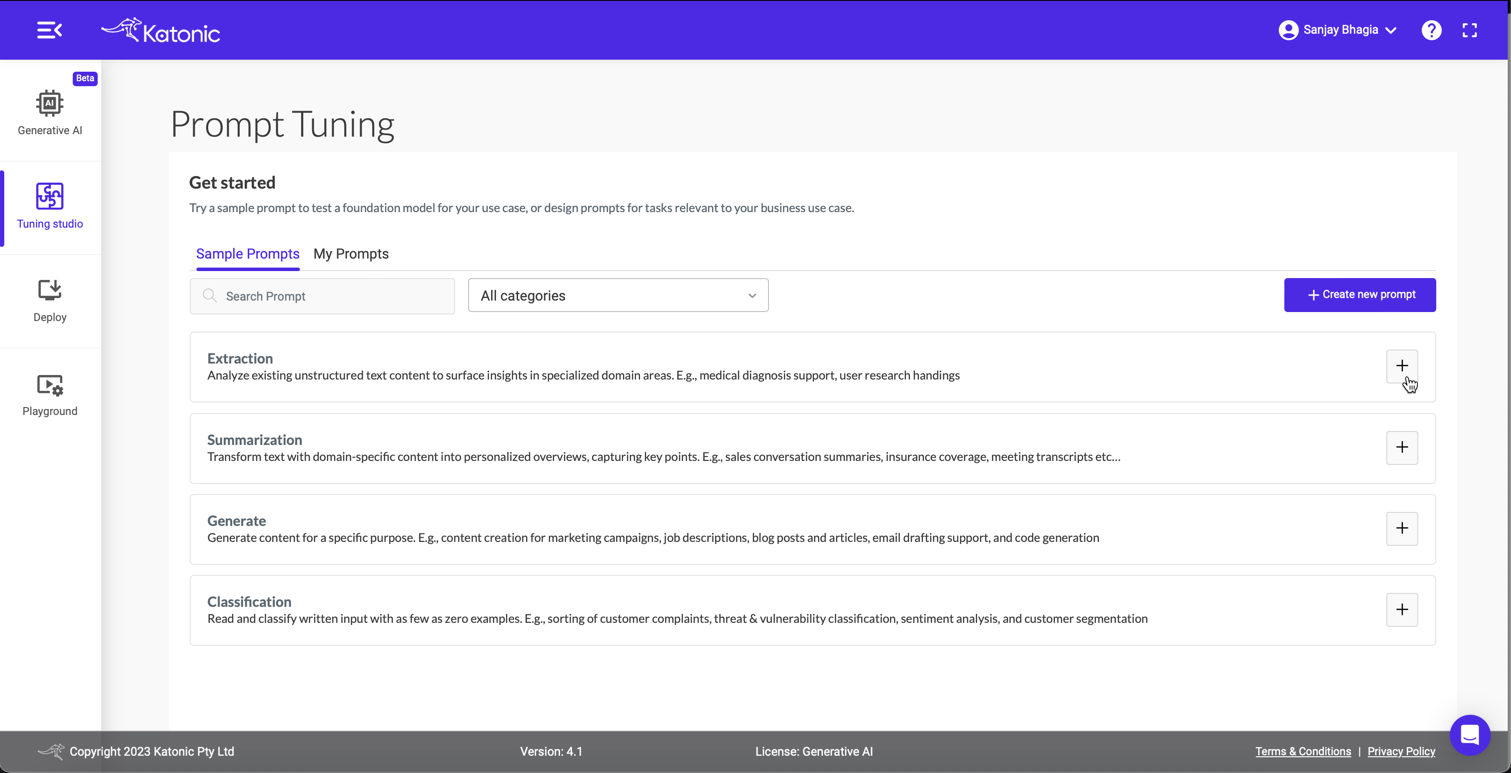The width and height of the screenshot is (1511, 773).
Task: Click the Create new prompt button
Action: tap(1359, 295)
